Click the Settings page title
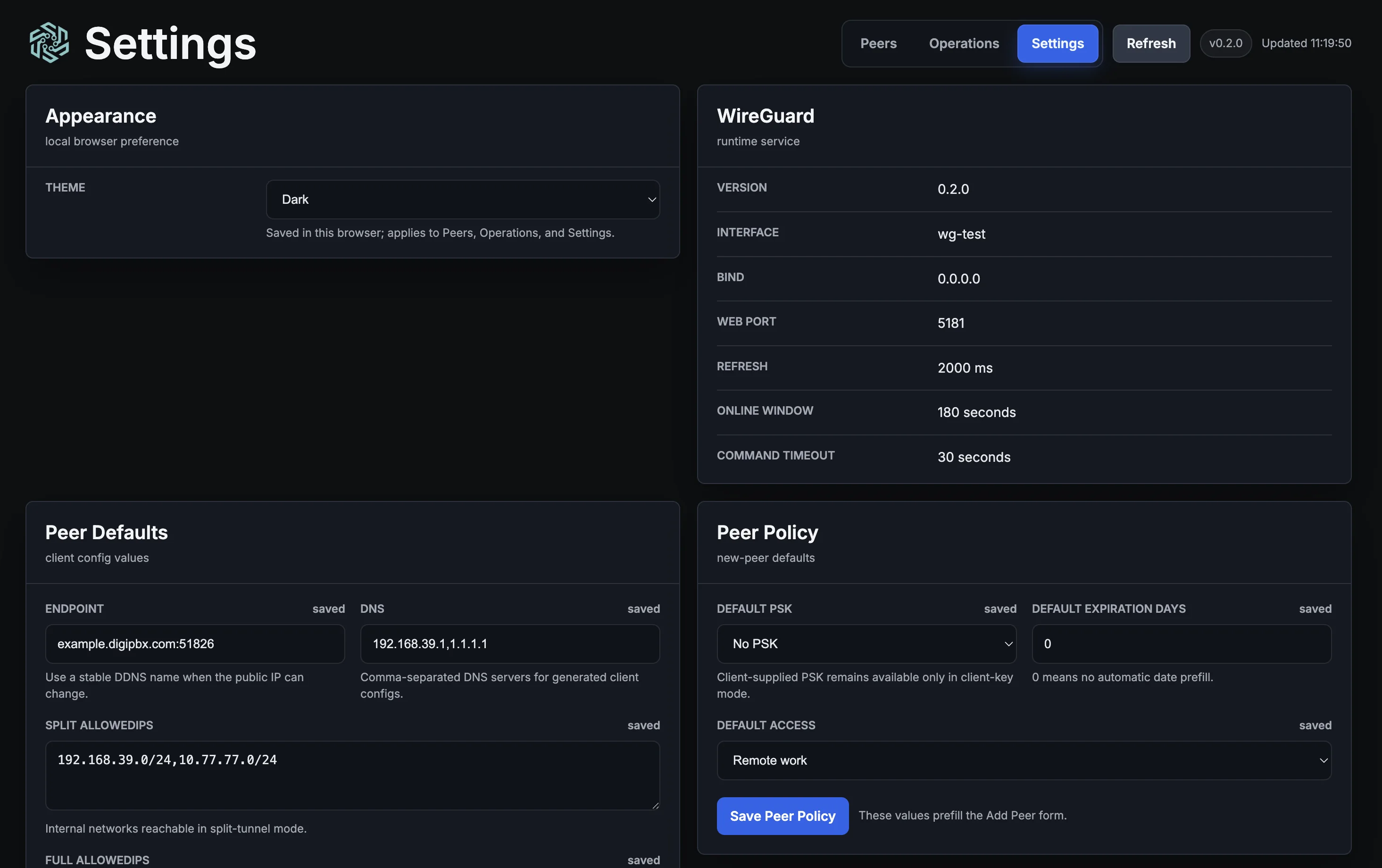Image resolution: width=1382 pixels, height=868 pixels. [170, 43]
